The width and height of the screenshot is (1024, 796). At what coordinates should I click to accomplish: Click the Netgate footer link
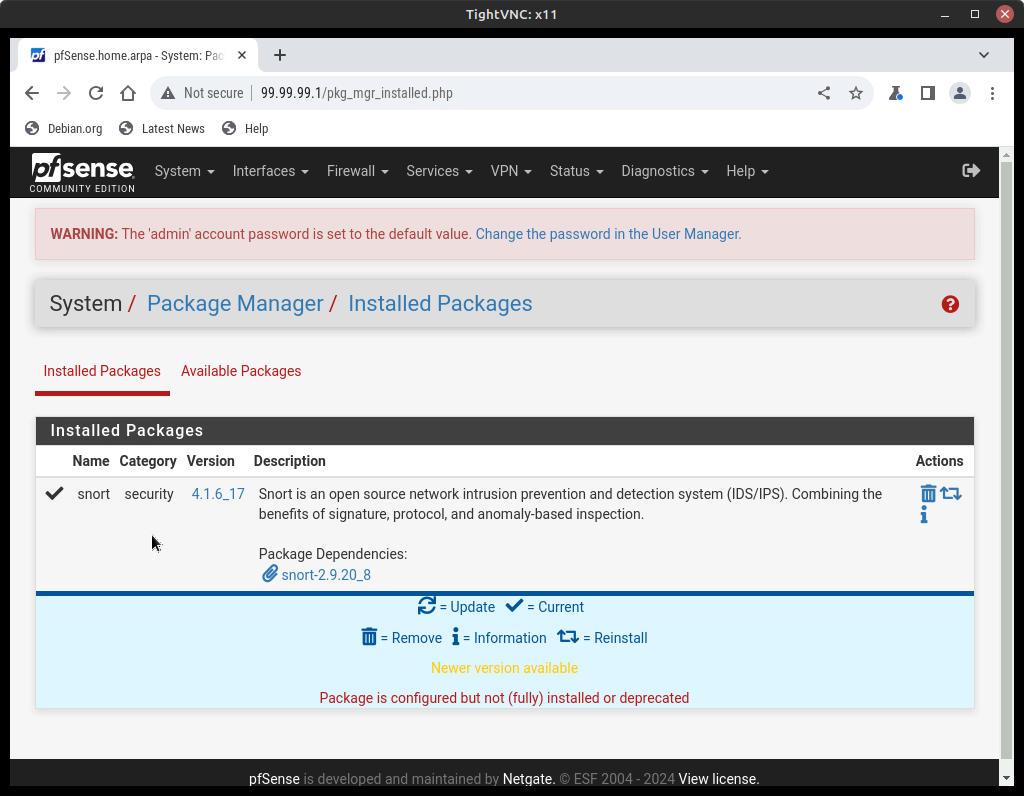tap(528, 779)
